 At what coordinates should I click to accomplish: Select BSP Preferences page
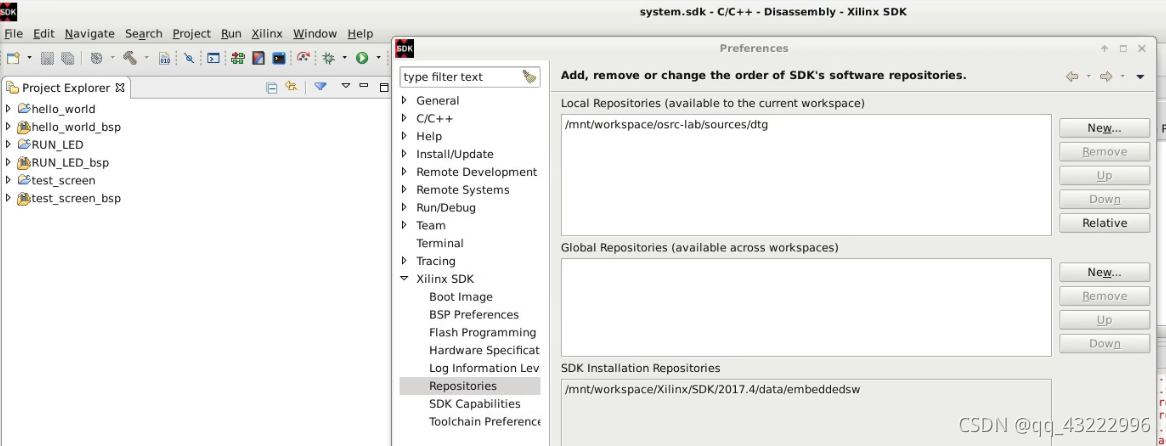474,314
